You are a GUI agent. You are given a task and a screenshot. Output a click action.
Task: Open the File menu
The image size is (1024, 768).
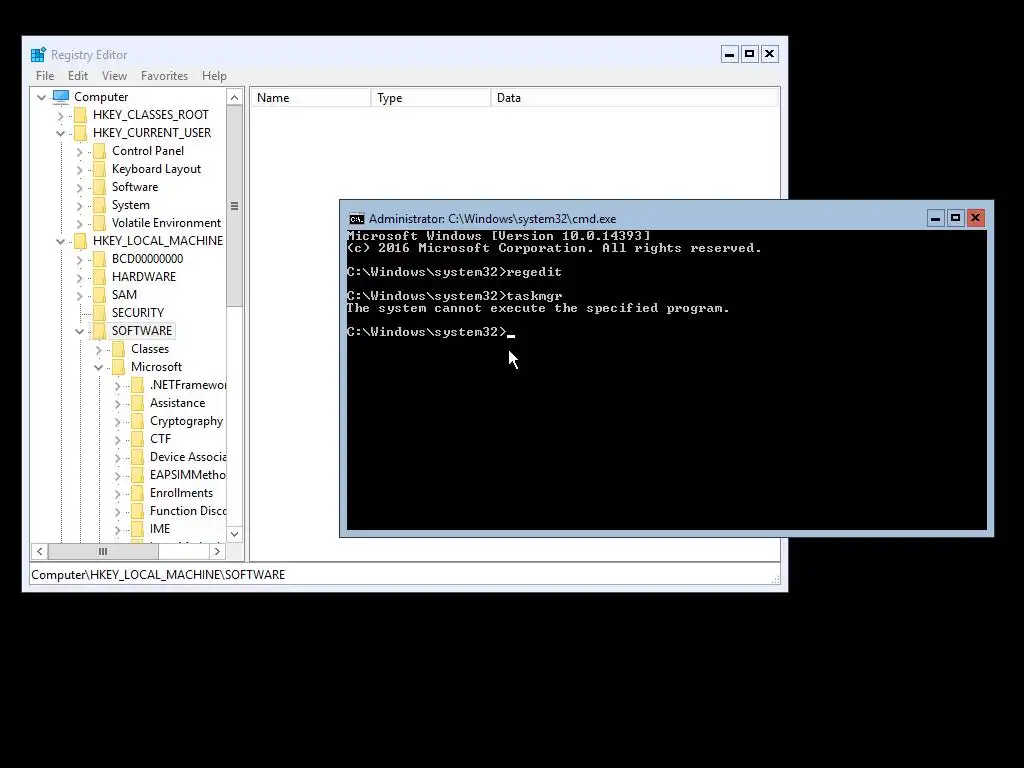pyautogui.click(x=45, y=76)
